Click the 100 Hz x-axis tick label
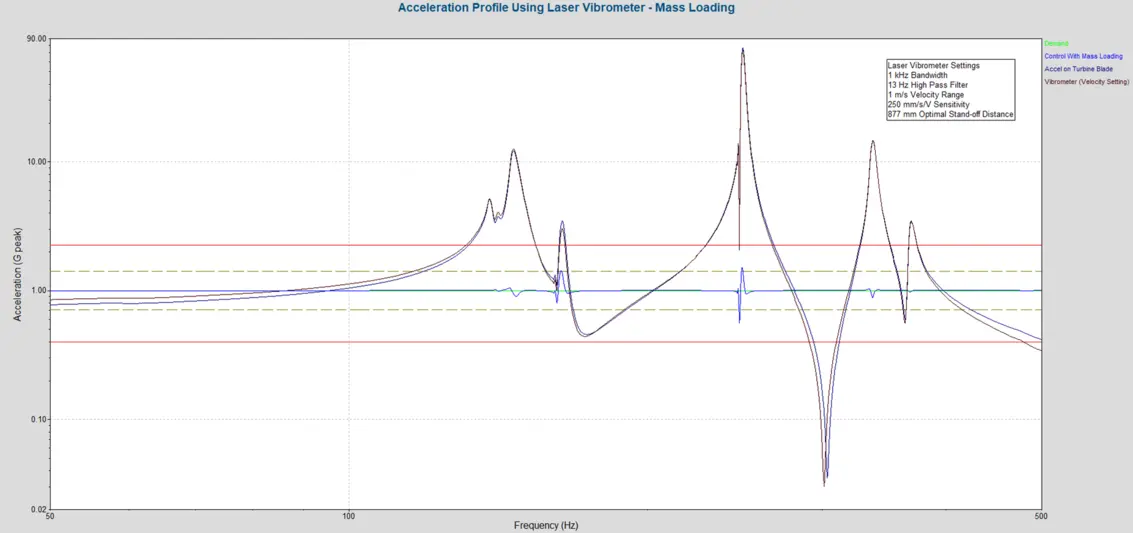The width and height of the screenshot is (1133, 533). click(349, 517)
